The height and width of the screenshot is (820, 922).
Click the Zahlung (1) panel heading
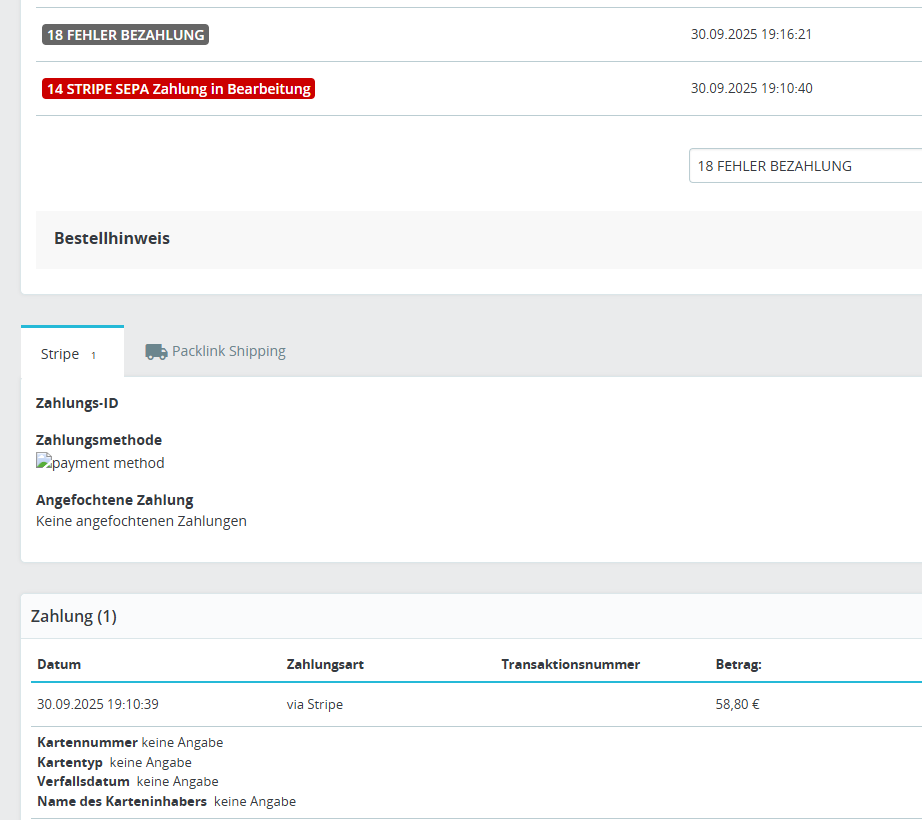tap(74, 616)
